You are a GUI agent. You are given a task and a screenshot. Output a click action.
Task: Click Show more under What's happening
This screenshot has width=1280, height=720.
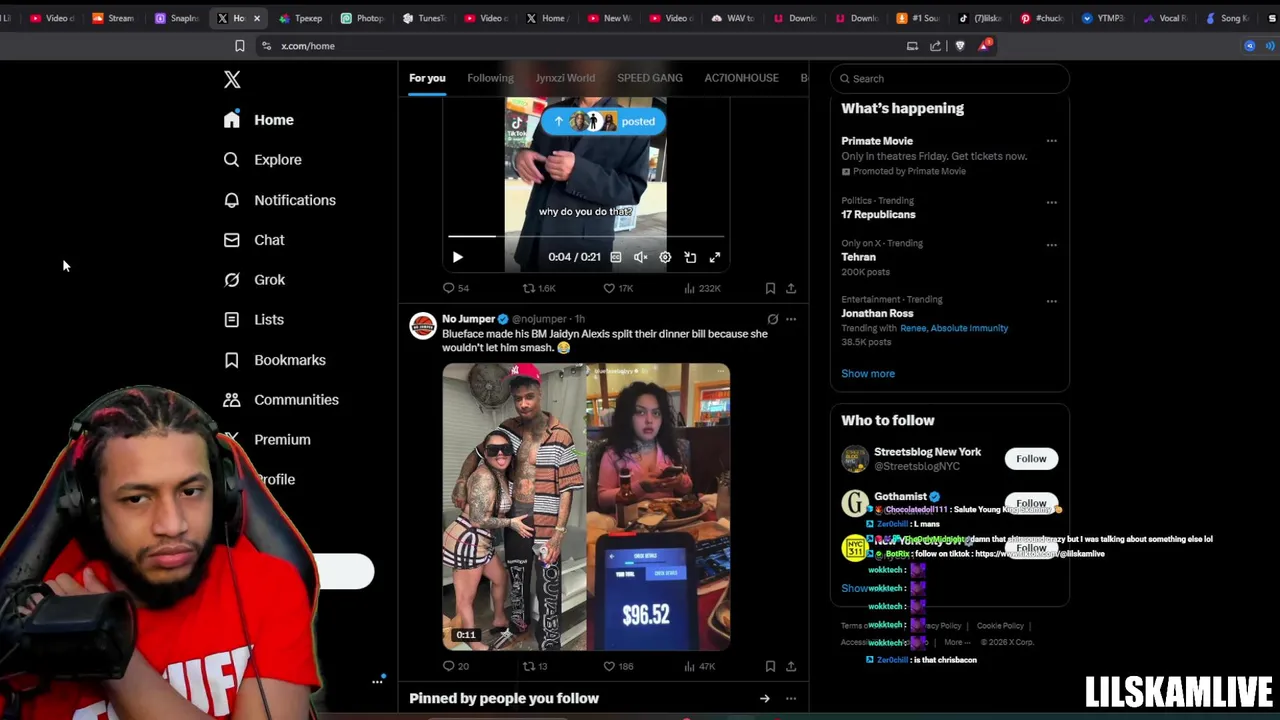pyautogui.click(x=868, y=374)
